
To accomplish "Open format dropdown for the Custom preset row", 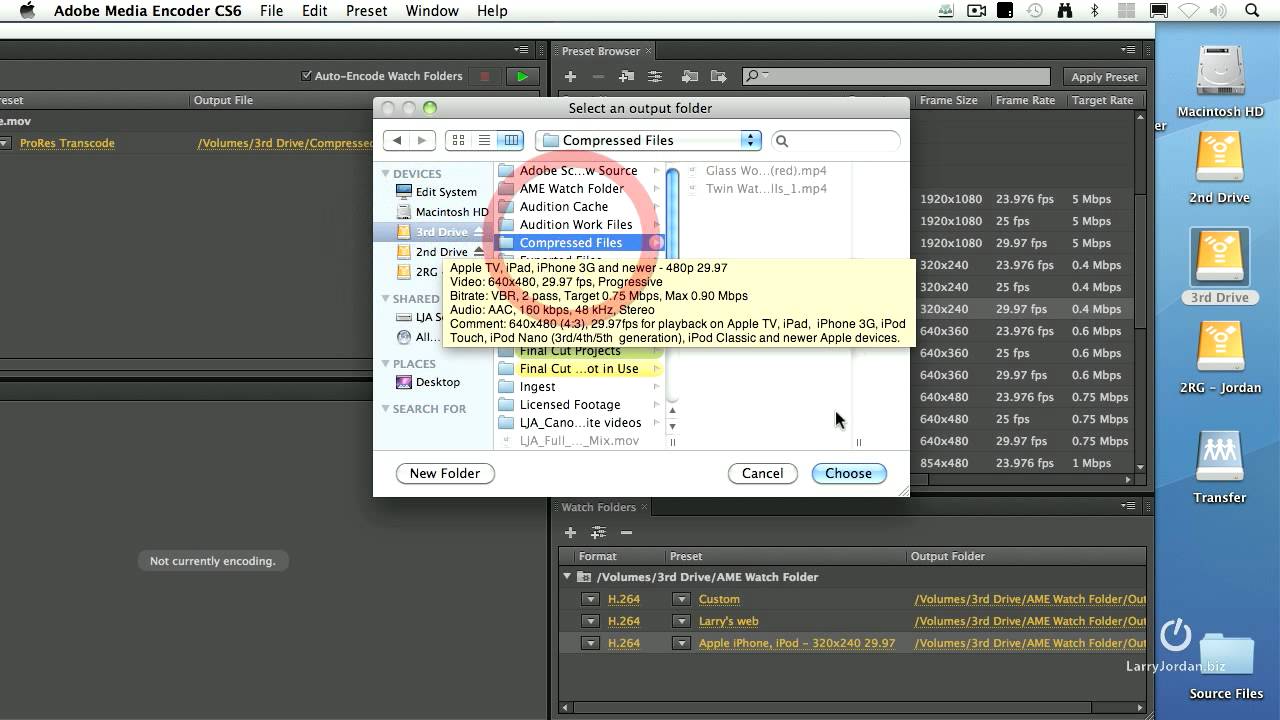I will click(x=590, y=599).
